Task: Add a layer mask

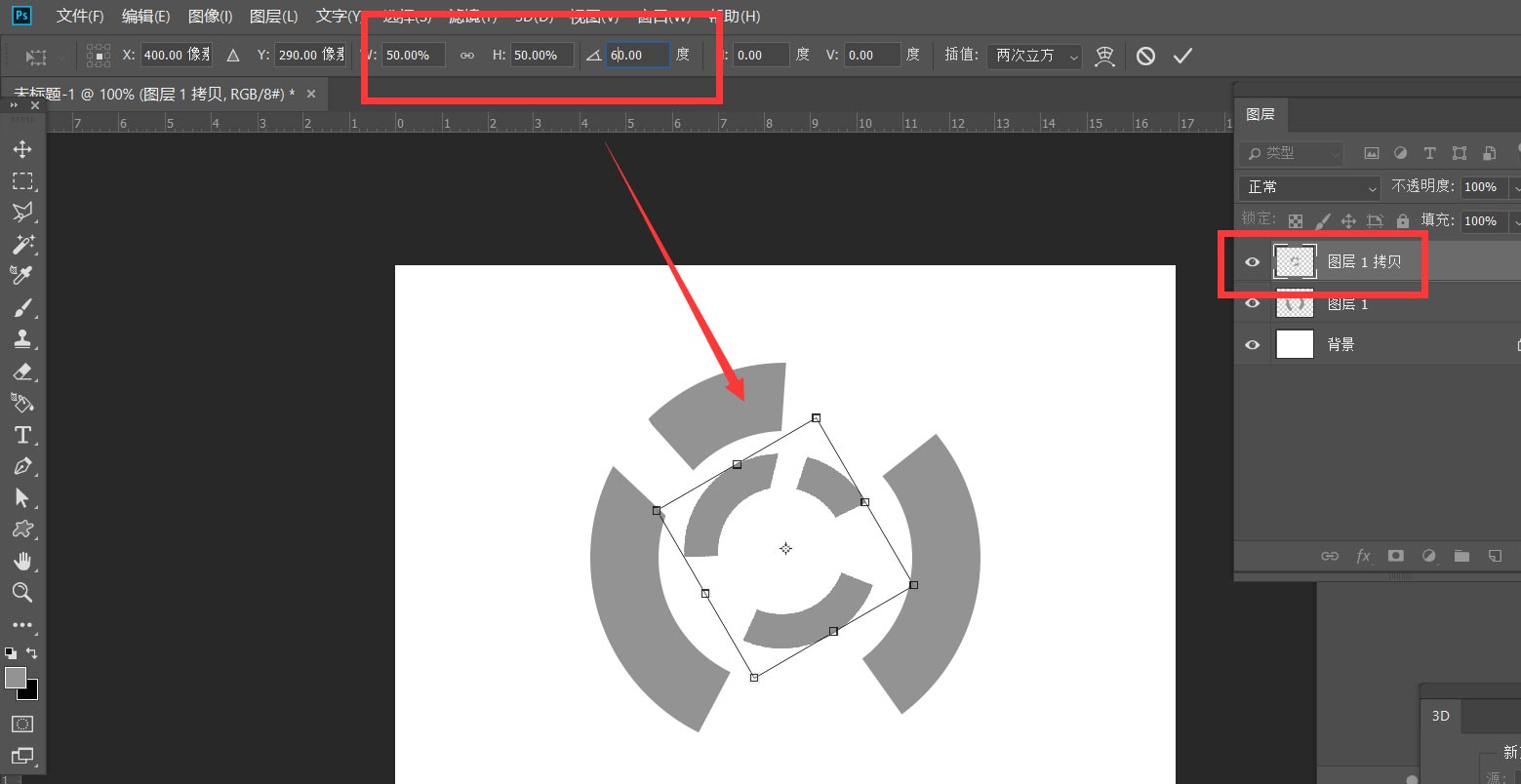Action: tap(1396, 556)
